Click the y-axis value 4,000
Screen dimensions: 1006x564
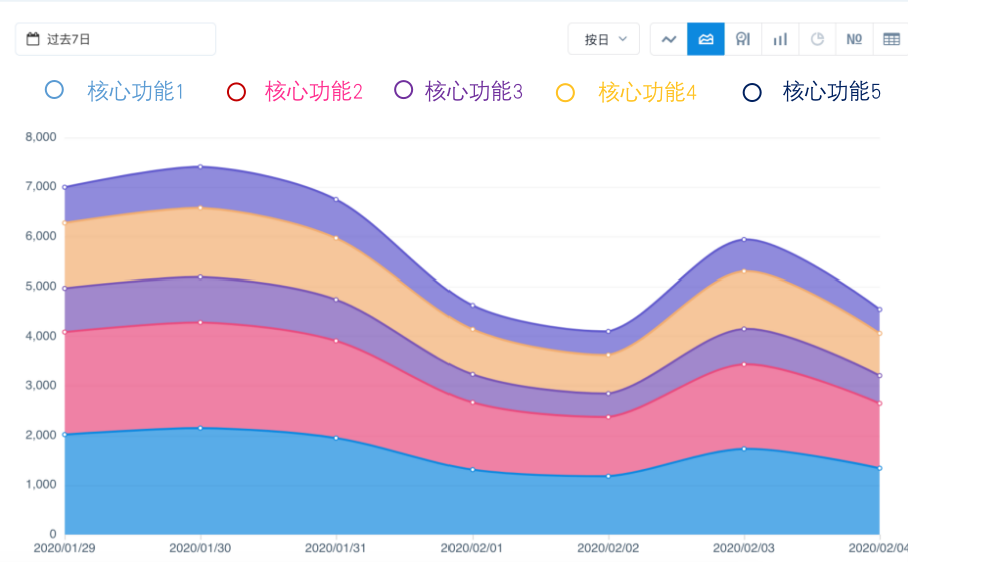click(41, 336)
